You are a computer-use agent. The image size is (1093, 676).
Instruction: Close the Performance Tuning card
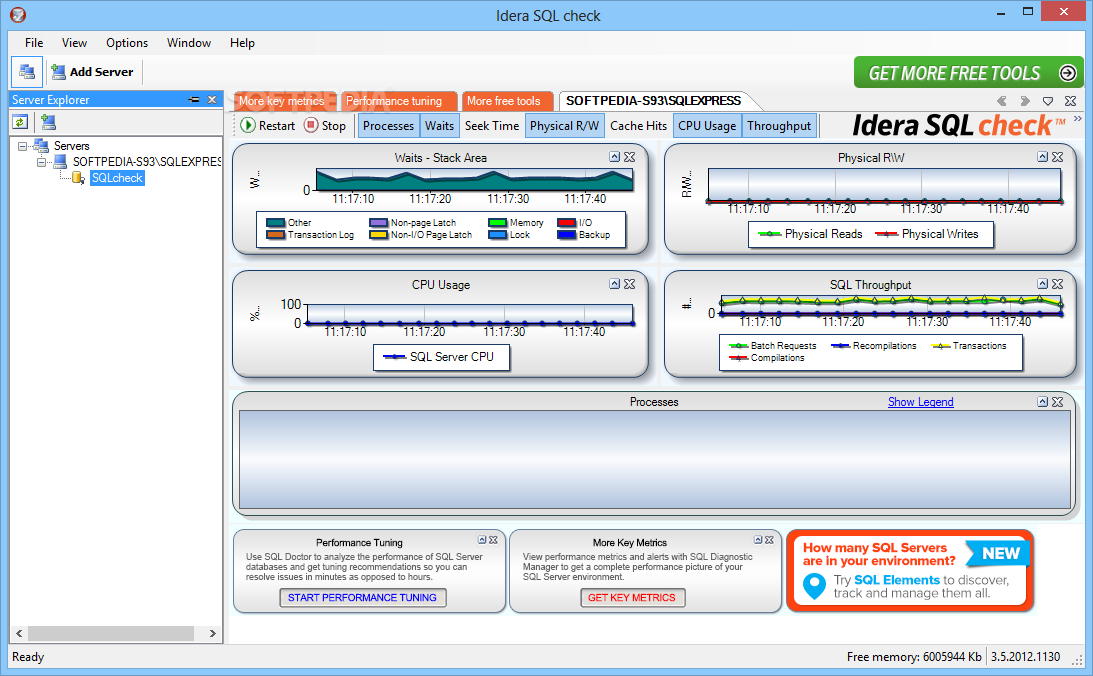pyautogui.click(x=493, y=539)
